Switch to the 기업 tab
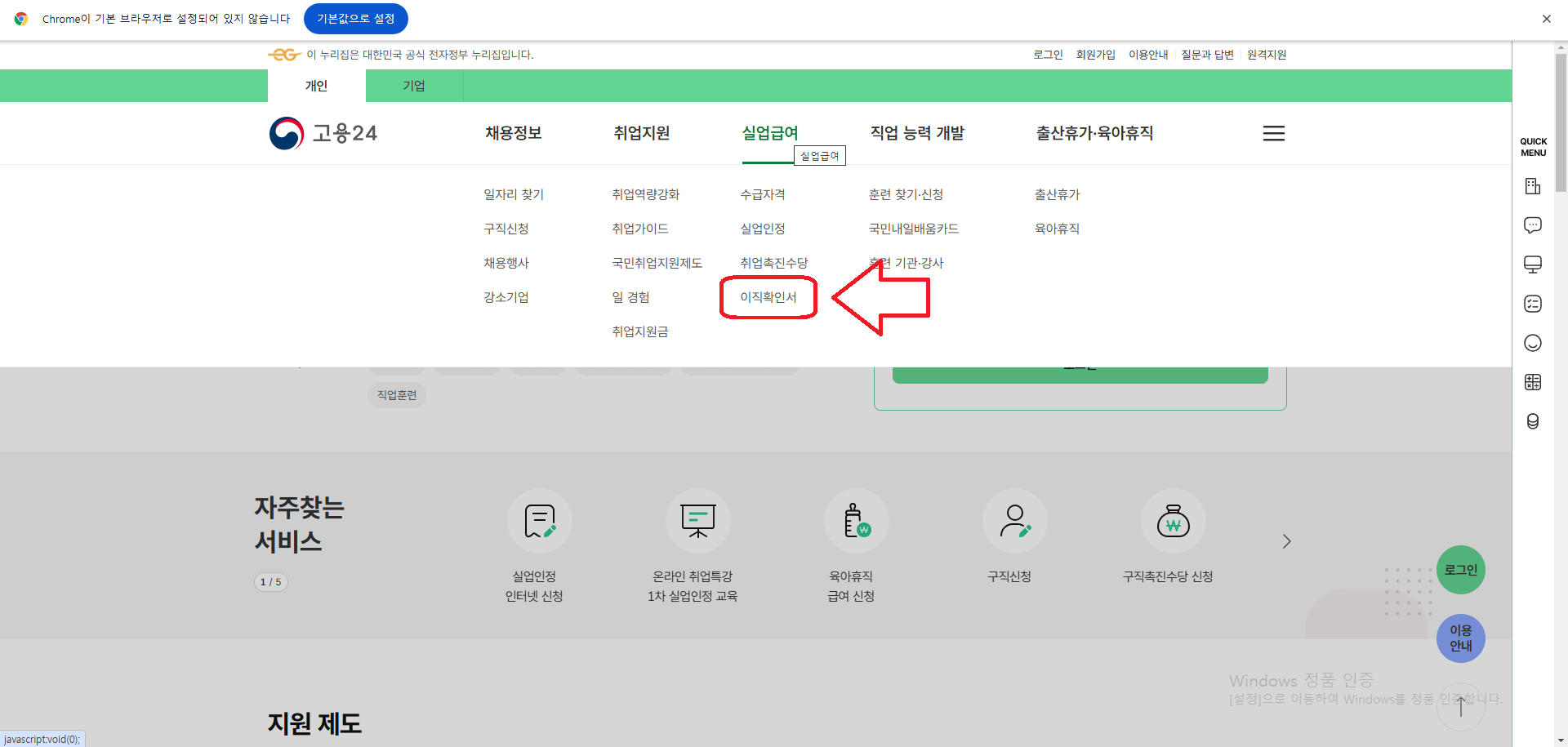This screenshot has height=747, width=1568. pos(414,86)
